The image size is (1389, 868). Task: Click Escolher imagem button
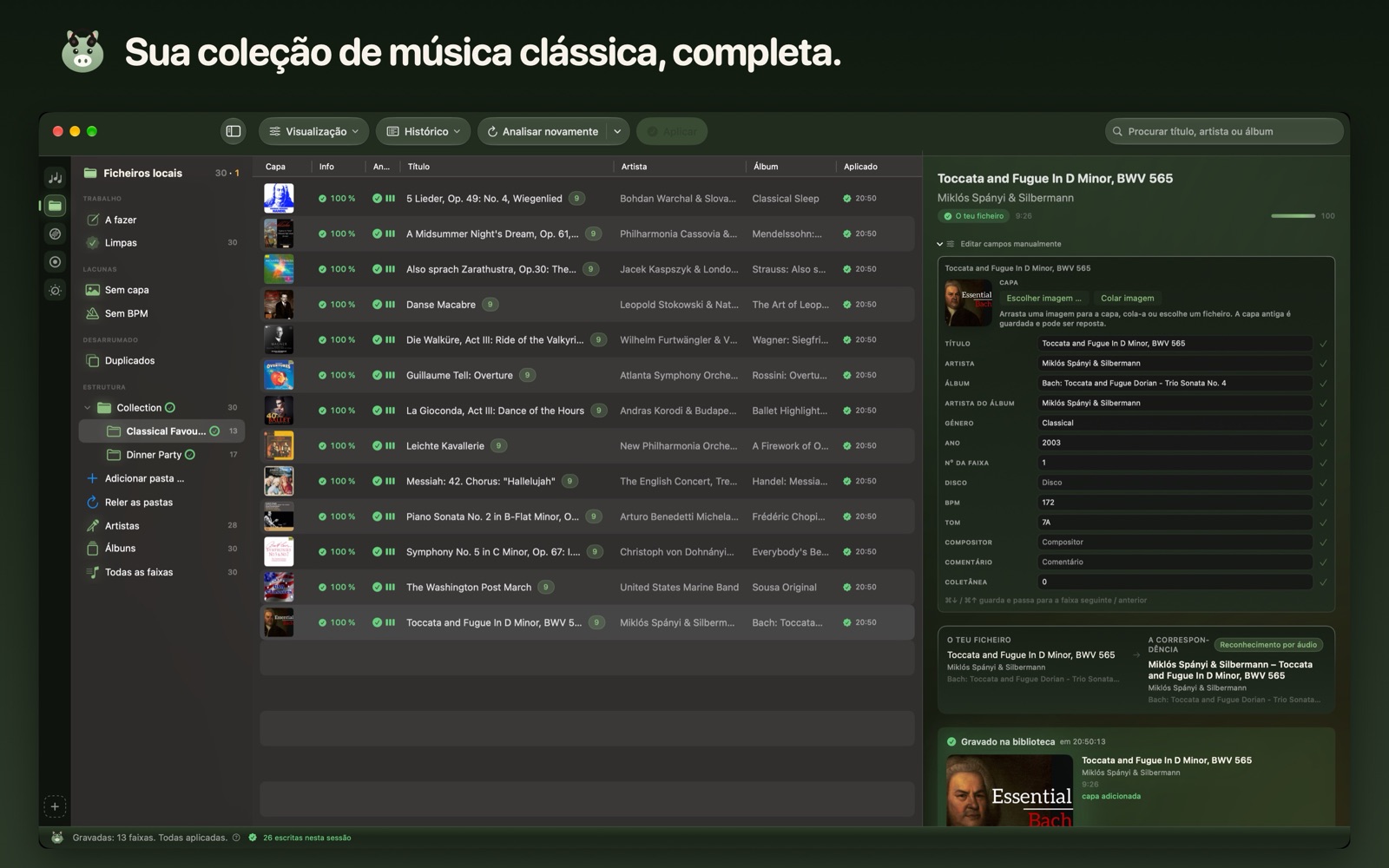[1043, 298]
